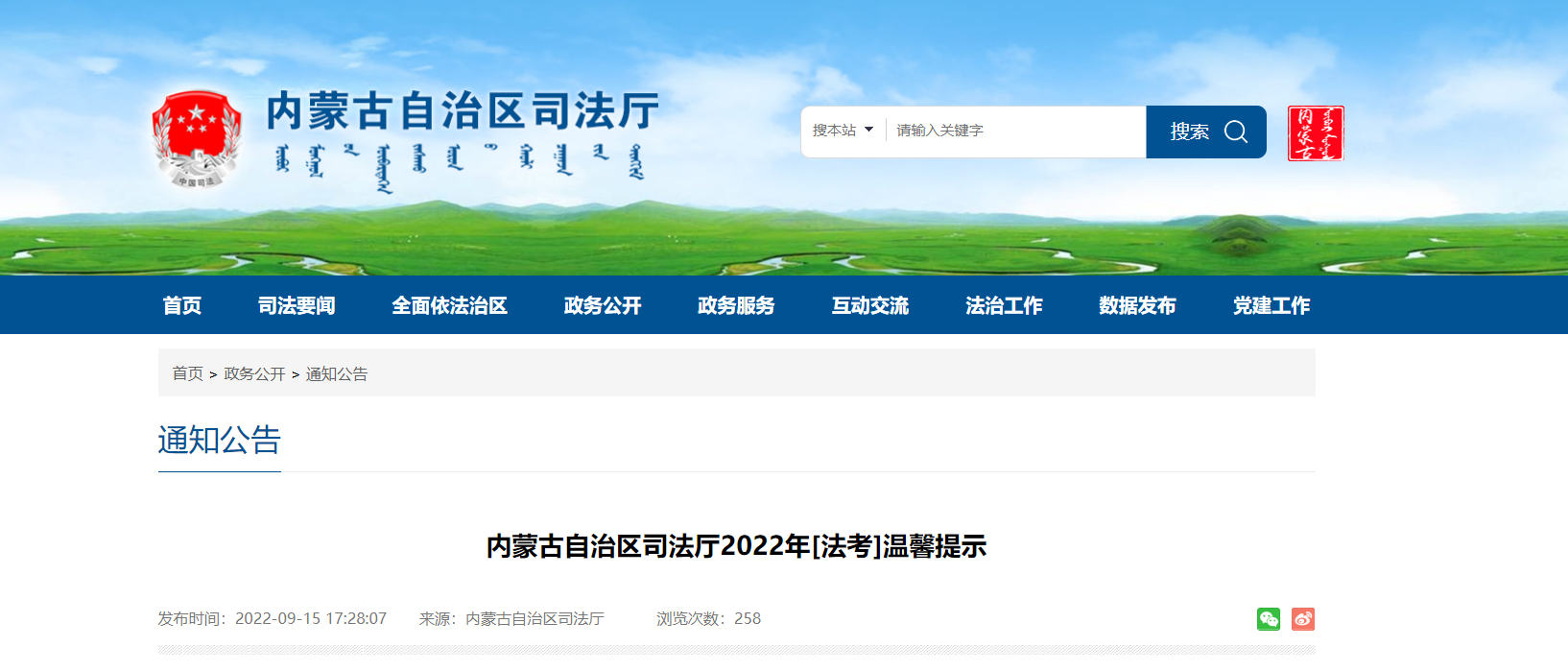Screen dimensions: 1568x671
Task: Navigate to 政务服务 in the menu
Action: pyautogui.click(x=736, y=305)
